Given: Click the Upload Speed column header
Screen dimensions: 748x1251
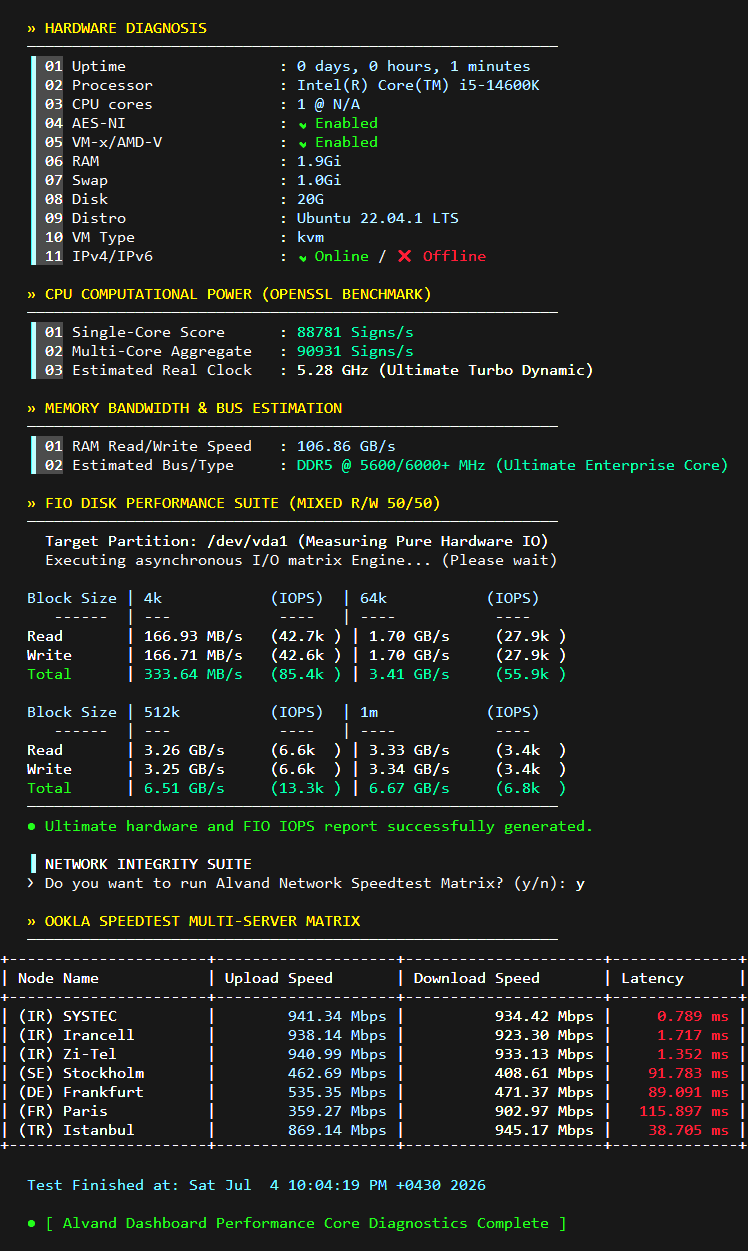Looking at the screenshot, I should [x=279, y=978].
